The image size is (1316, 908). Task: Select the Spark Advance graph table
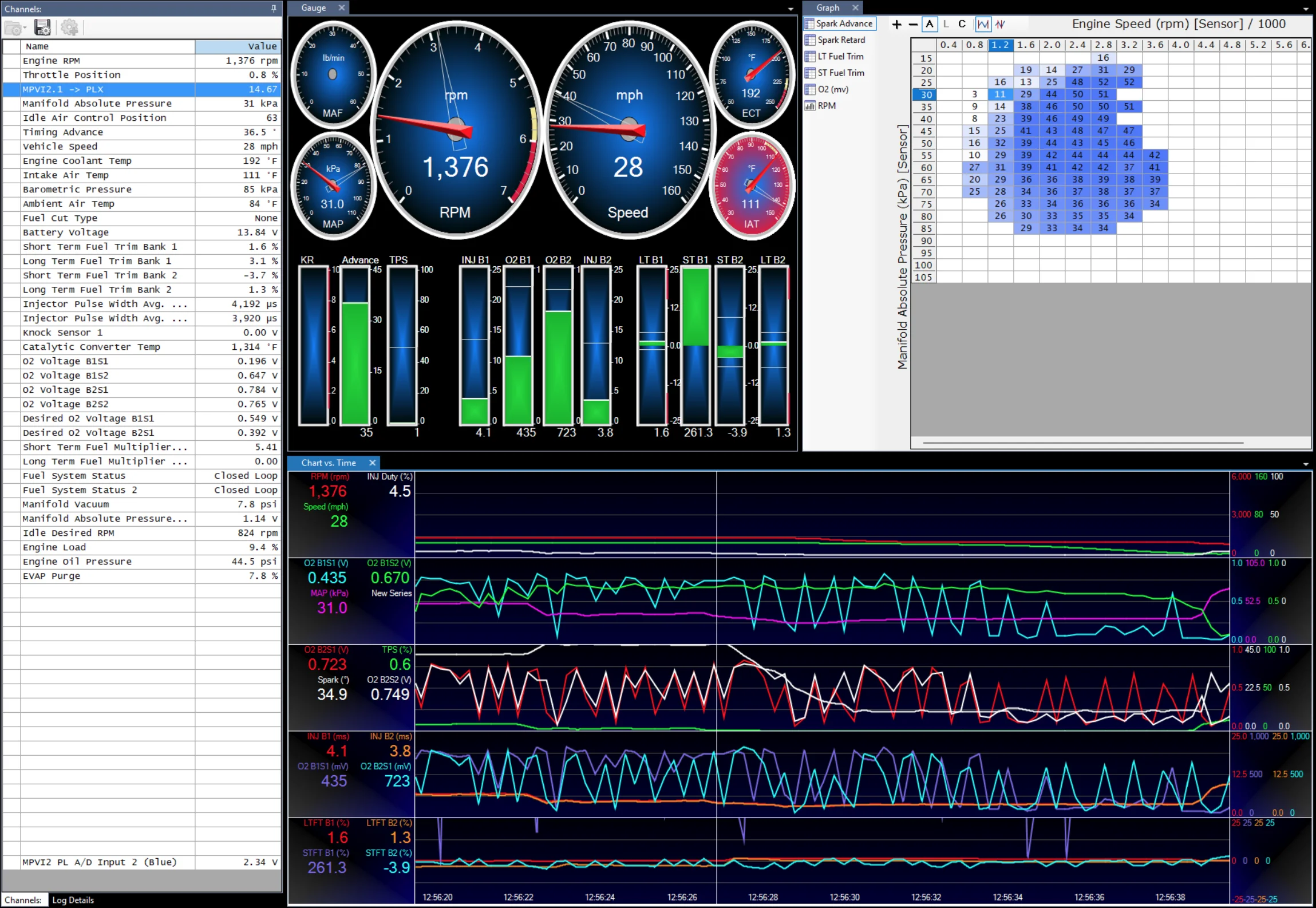point(839,23)
